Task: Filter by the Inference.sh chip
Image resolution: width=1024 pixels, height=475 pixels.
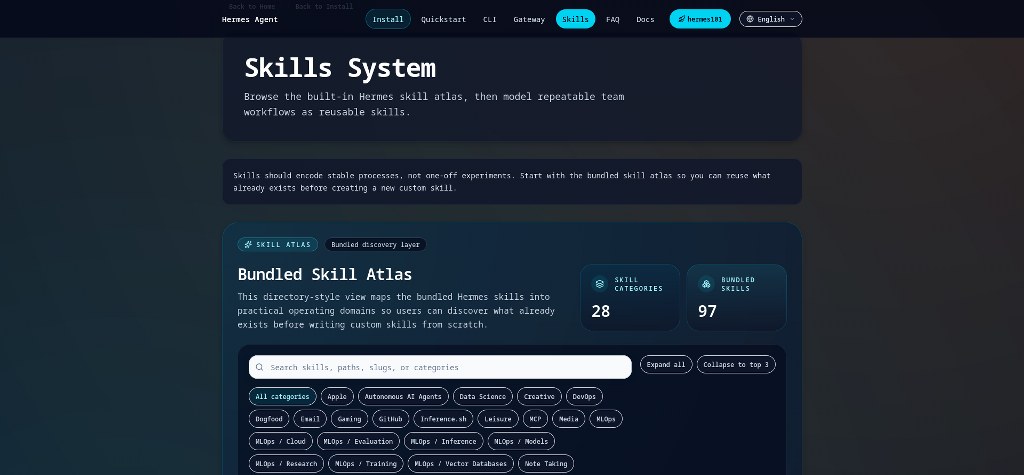Action: 443,419
